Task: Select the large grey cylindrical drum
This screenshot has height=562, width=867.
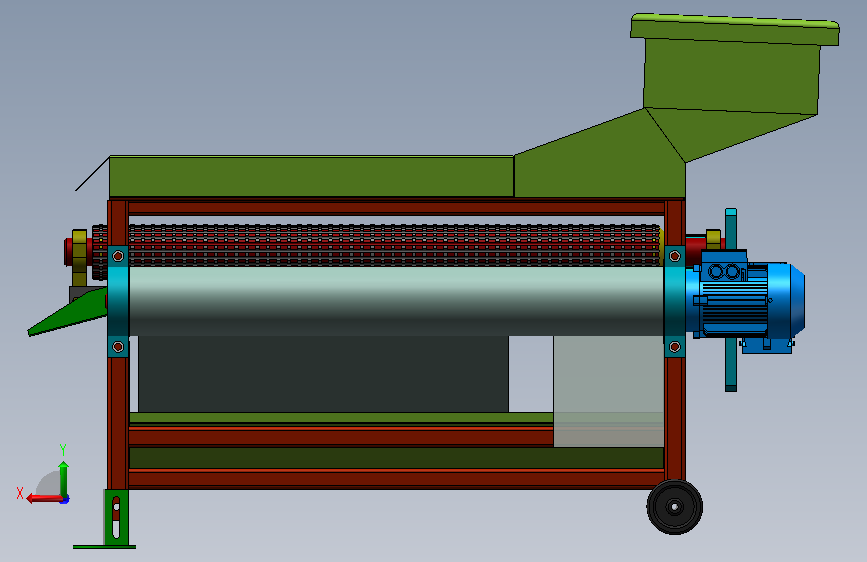Action: tap(396, 301)
